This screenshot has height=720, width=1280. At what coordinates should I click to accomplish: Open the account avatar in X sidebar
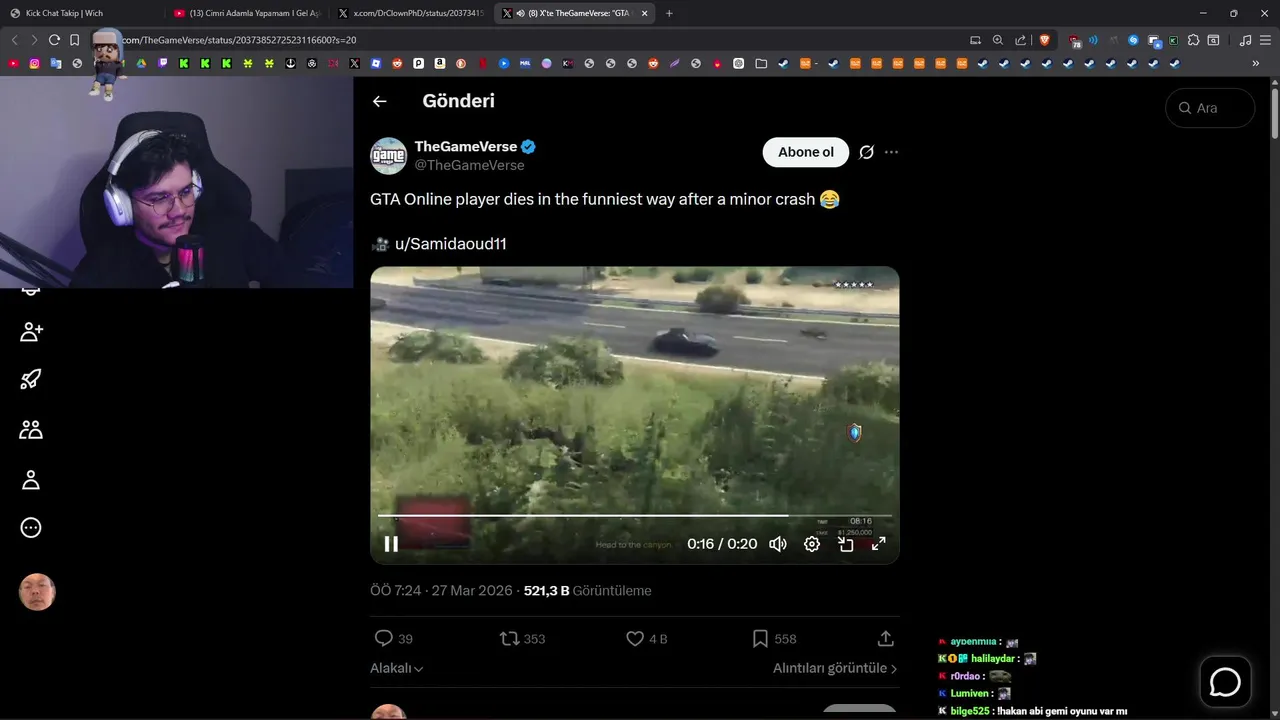(x=37, y=592)
